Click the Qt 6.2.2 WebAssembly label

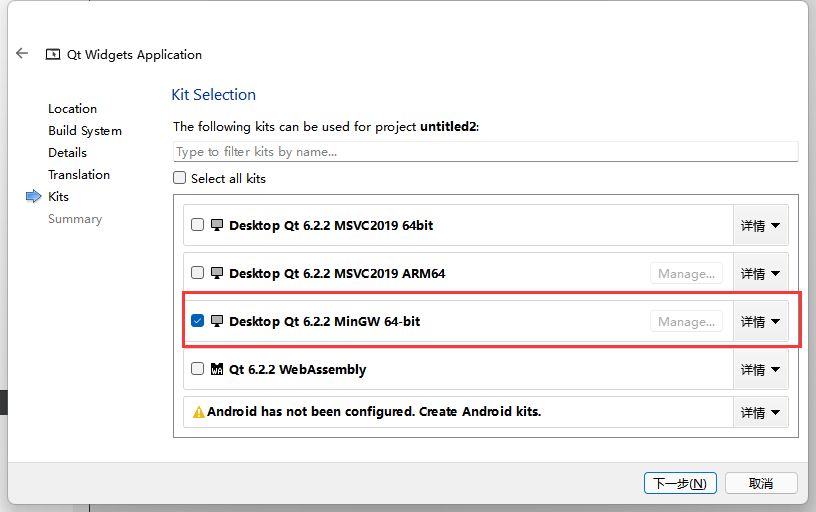click(298, 369)
